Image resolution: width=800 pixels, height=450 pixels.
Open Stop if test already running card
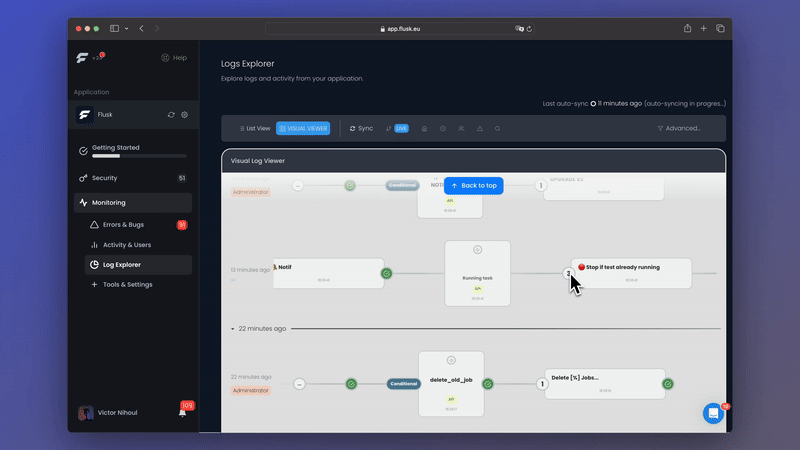[632, 273]
